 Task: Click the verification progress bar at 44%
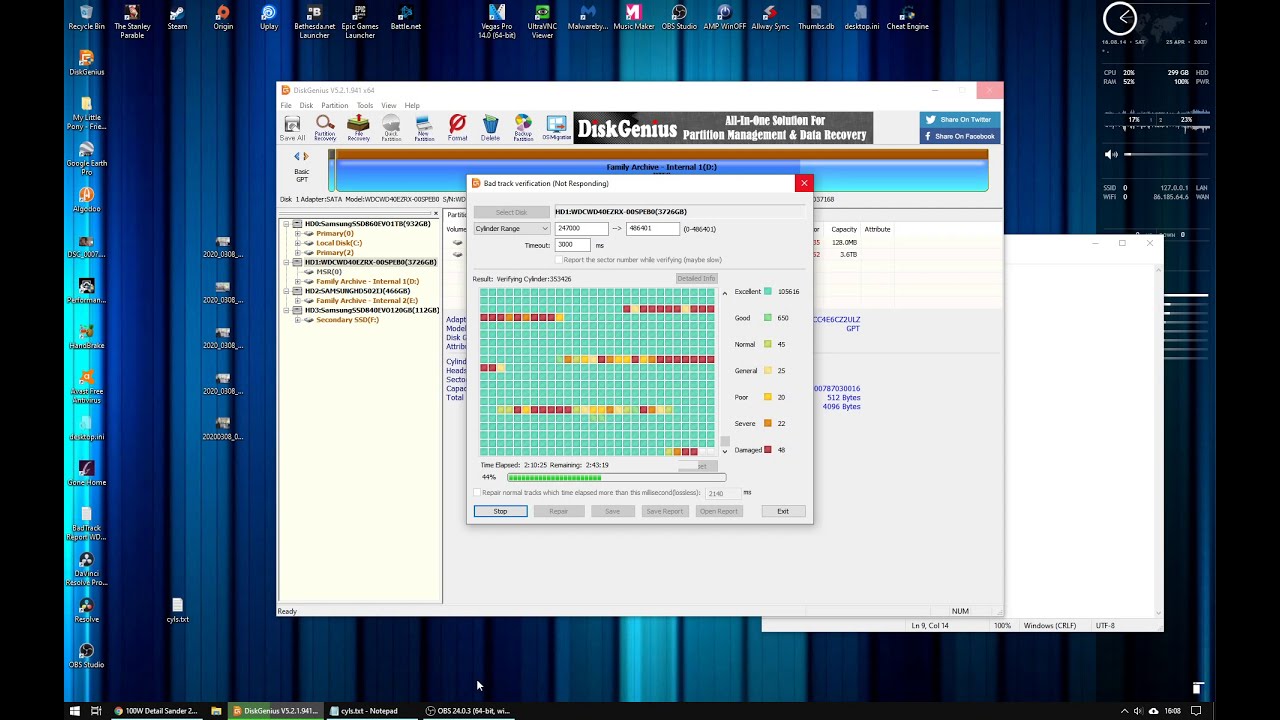point(616,478)
